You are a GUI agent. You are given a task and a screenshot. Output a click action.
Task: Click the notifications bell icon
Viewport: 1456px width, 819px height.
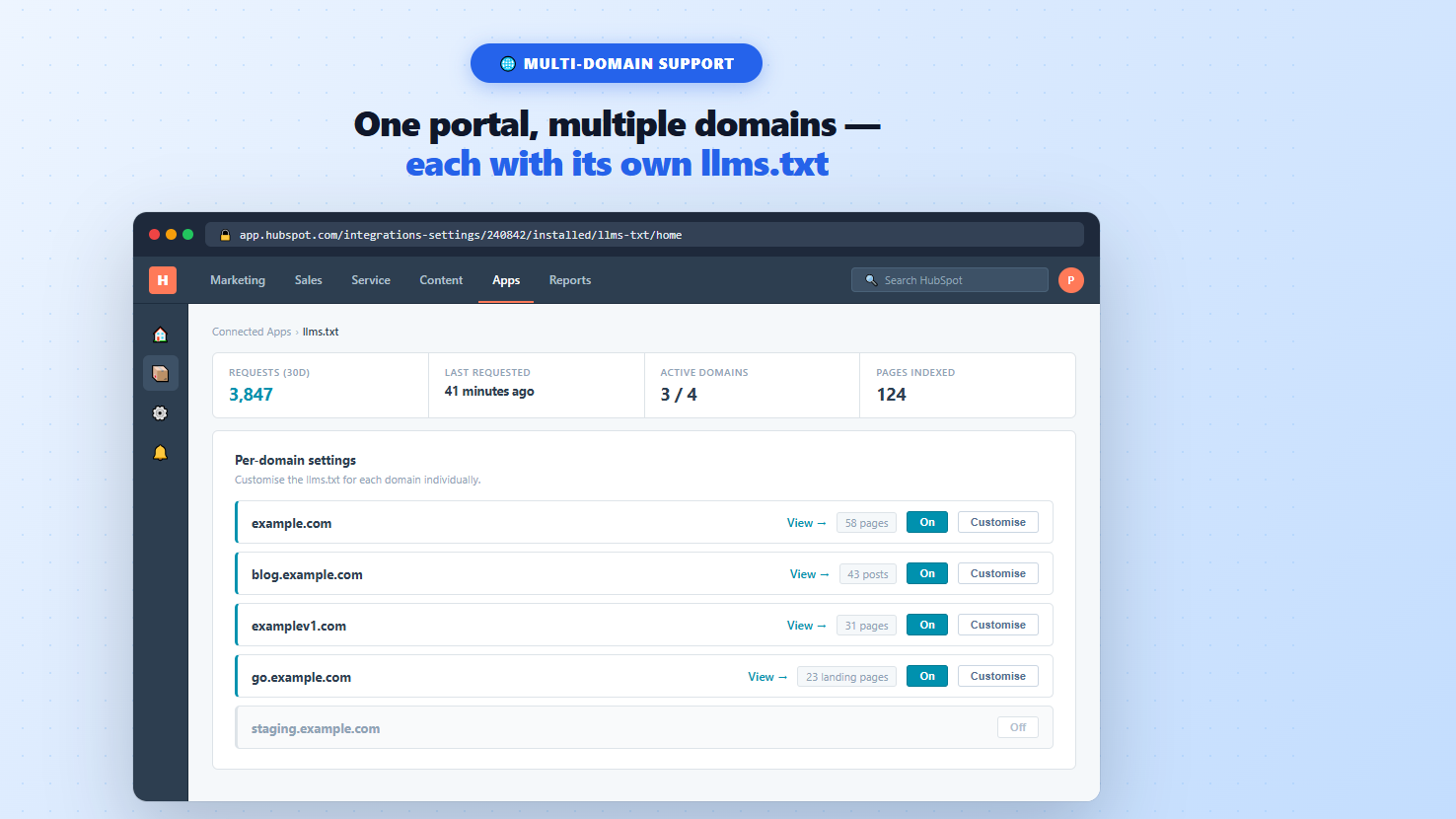click(x=161, y=453)
